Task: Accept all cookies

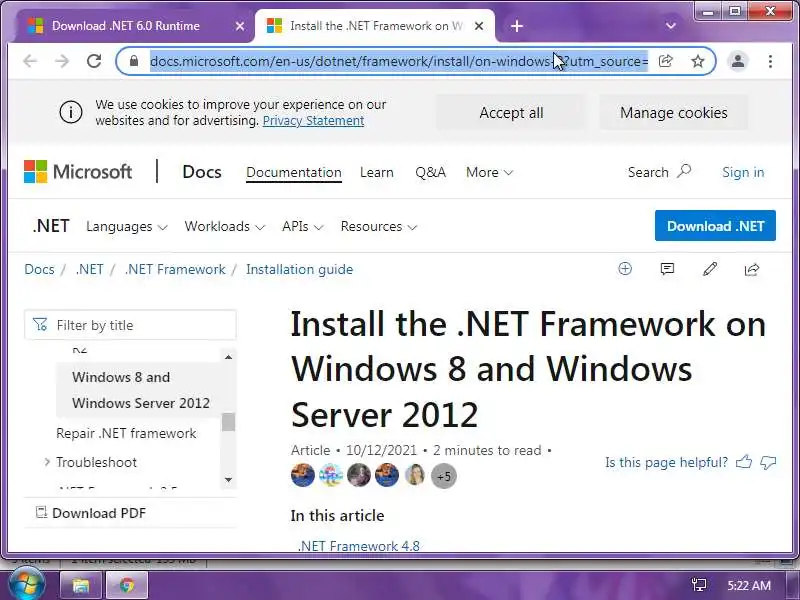Action: tap(511, 113)
